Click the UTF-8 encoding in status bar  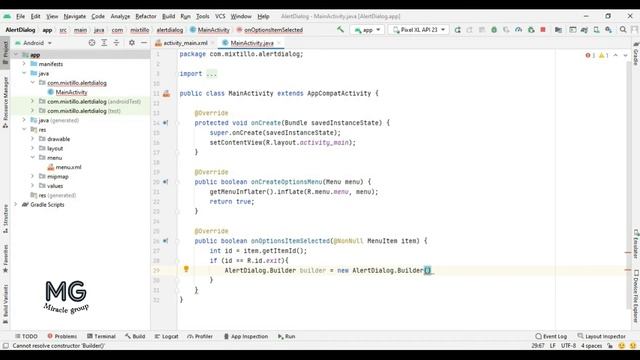coord(568,346)
